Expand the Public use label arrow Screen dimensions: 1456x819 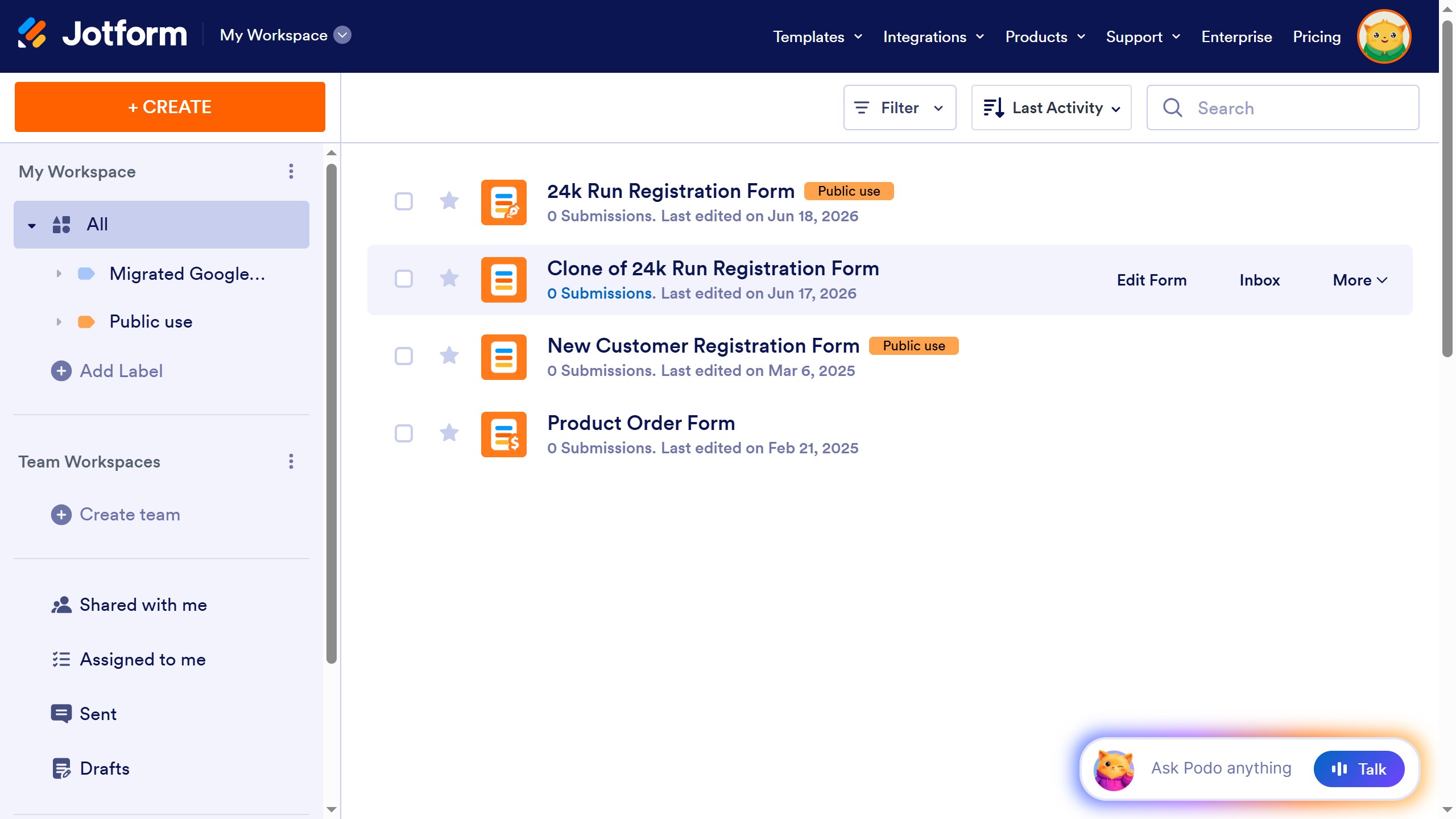pyautogui.click(x=59, y=322)
